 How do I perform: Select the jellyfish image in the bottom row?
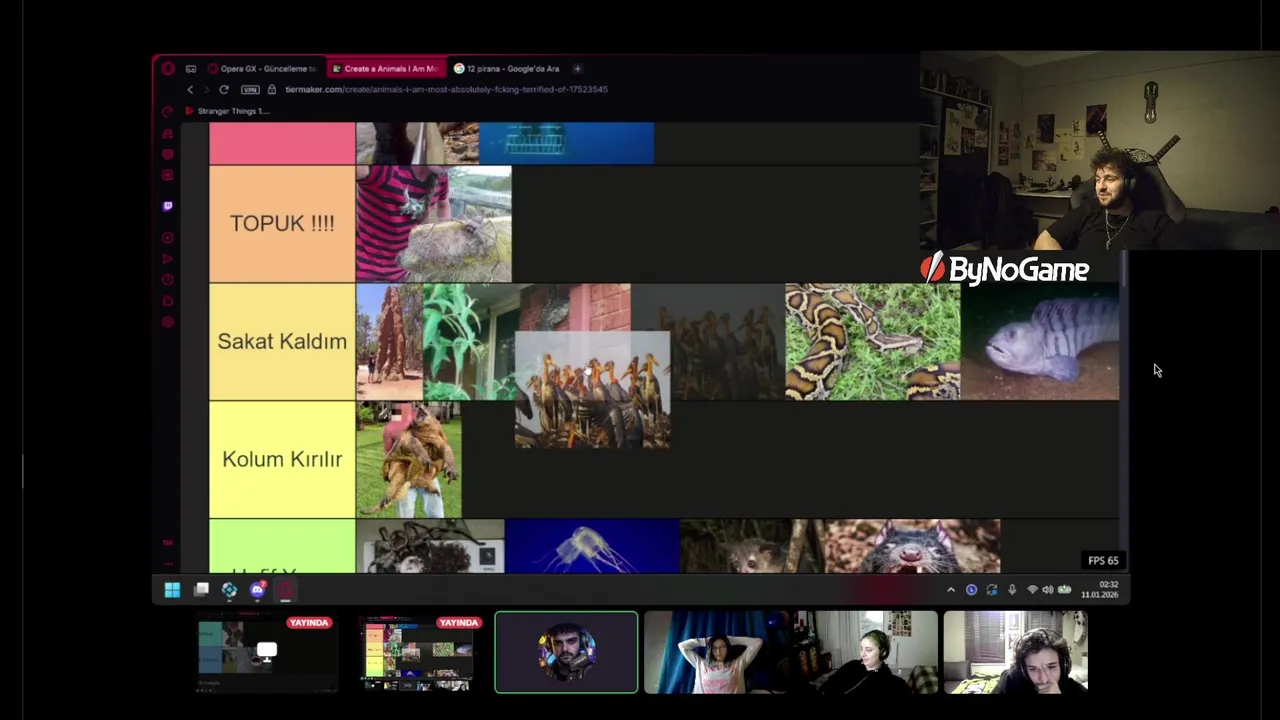pyautogui.click(x=592, y=546)
